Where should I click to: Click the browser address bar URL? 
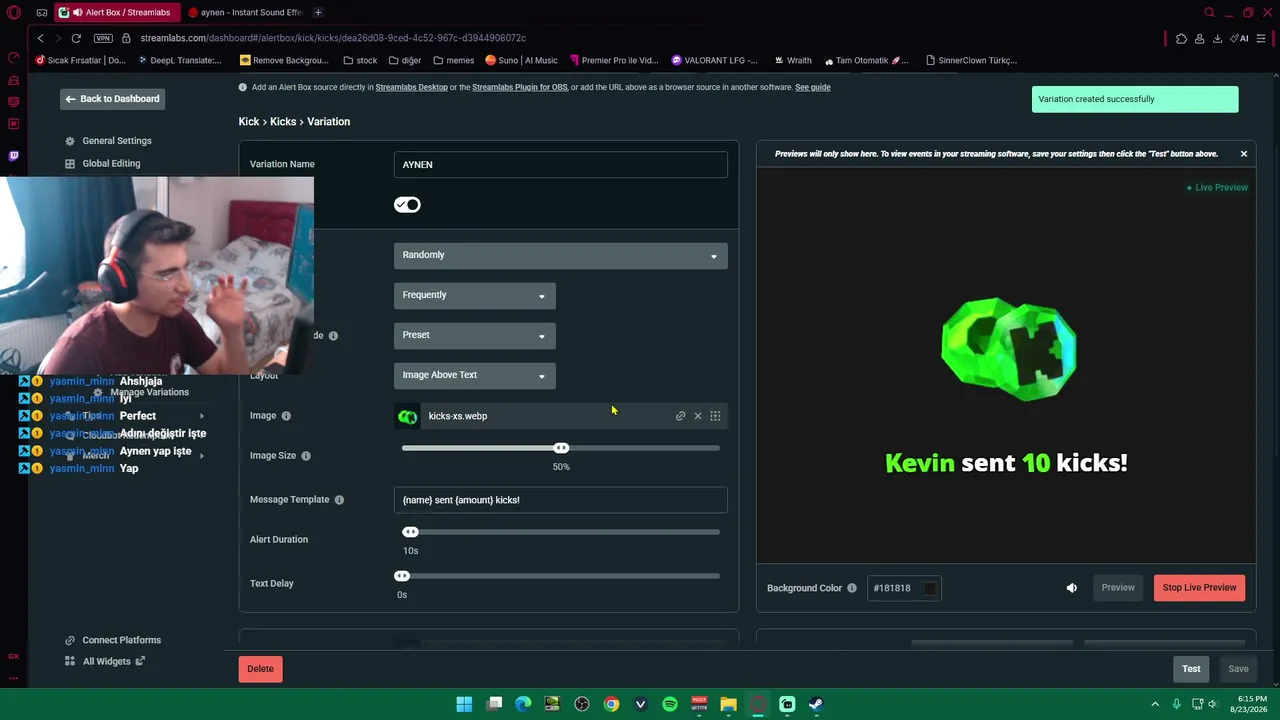pyautogui.click(x=333, y=38)
